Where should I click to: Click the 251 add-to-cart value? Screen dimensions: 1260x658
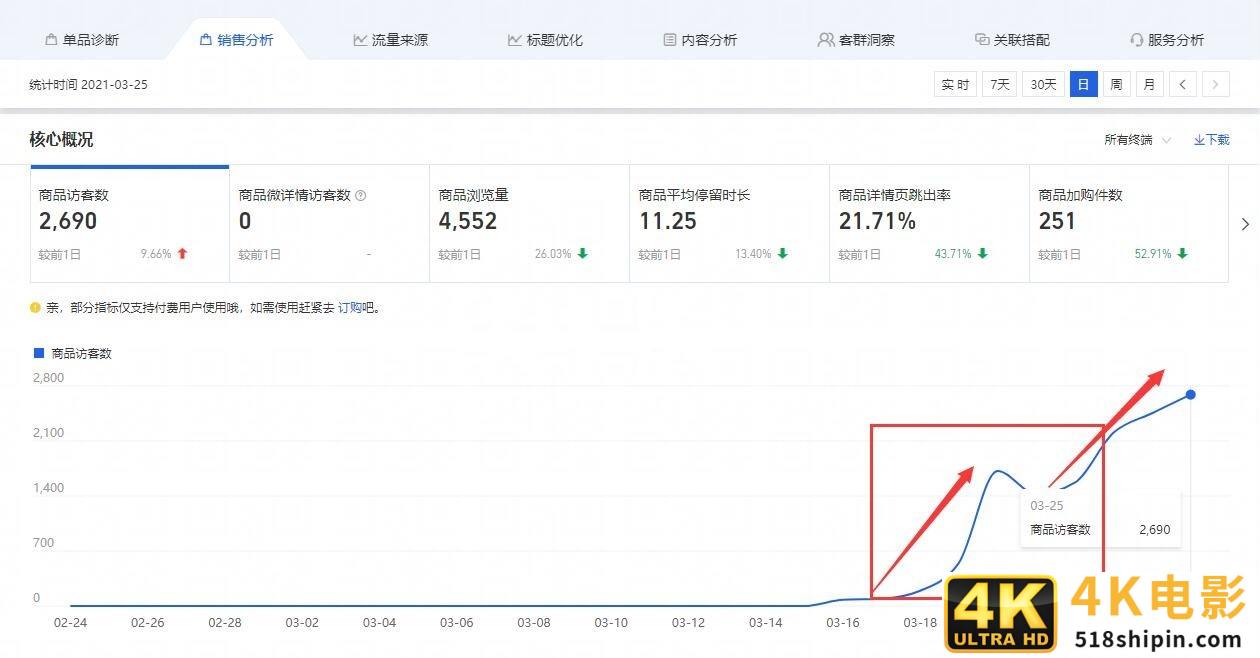click(1057, 221)
